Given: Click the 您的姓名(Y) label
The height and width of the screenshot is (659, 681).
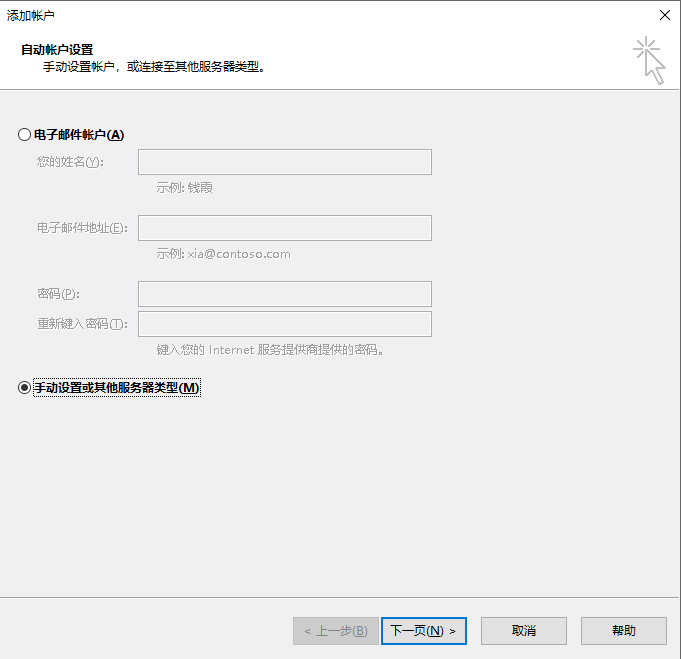Looking at the screenshot, I should click(70, 162).
